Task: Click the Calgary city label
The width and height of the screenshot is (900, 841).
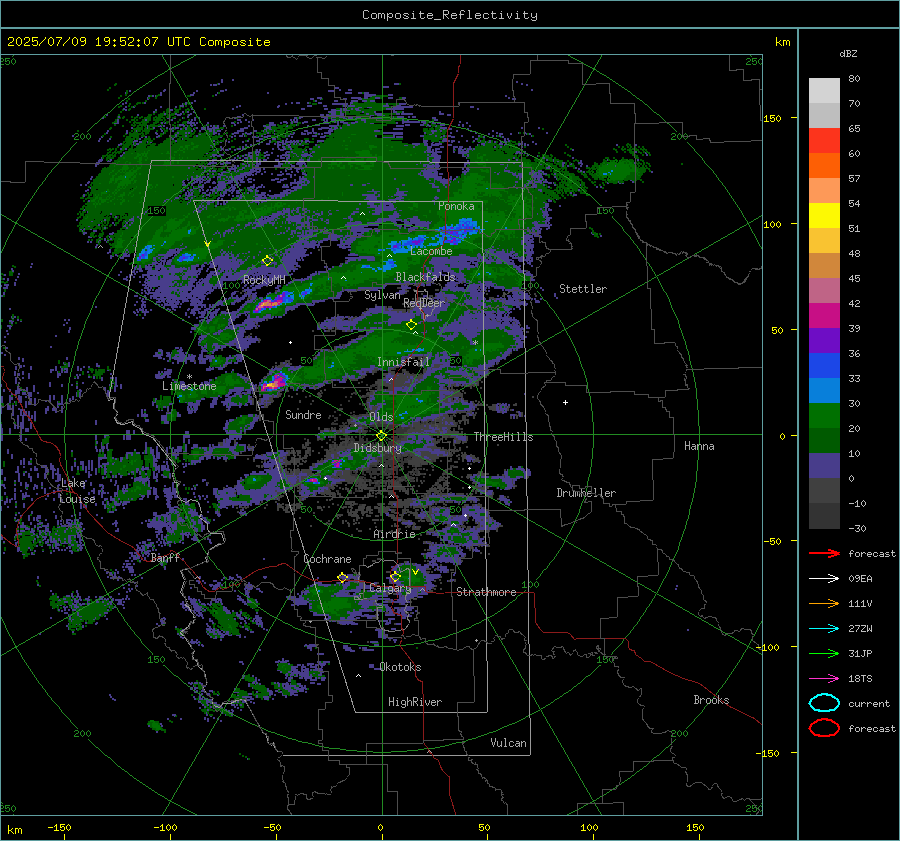Action: pyautogui.click(x=390, y=588)
